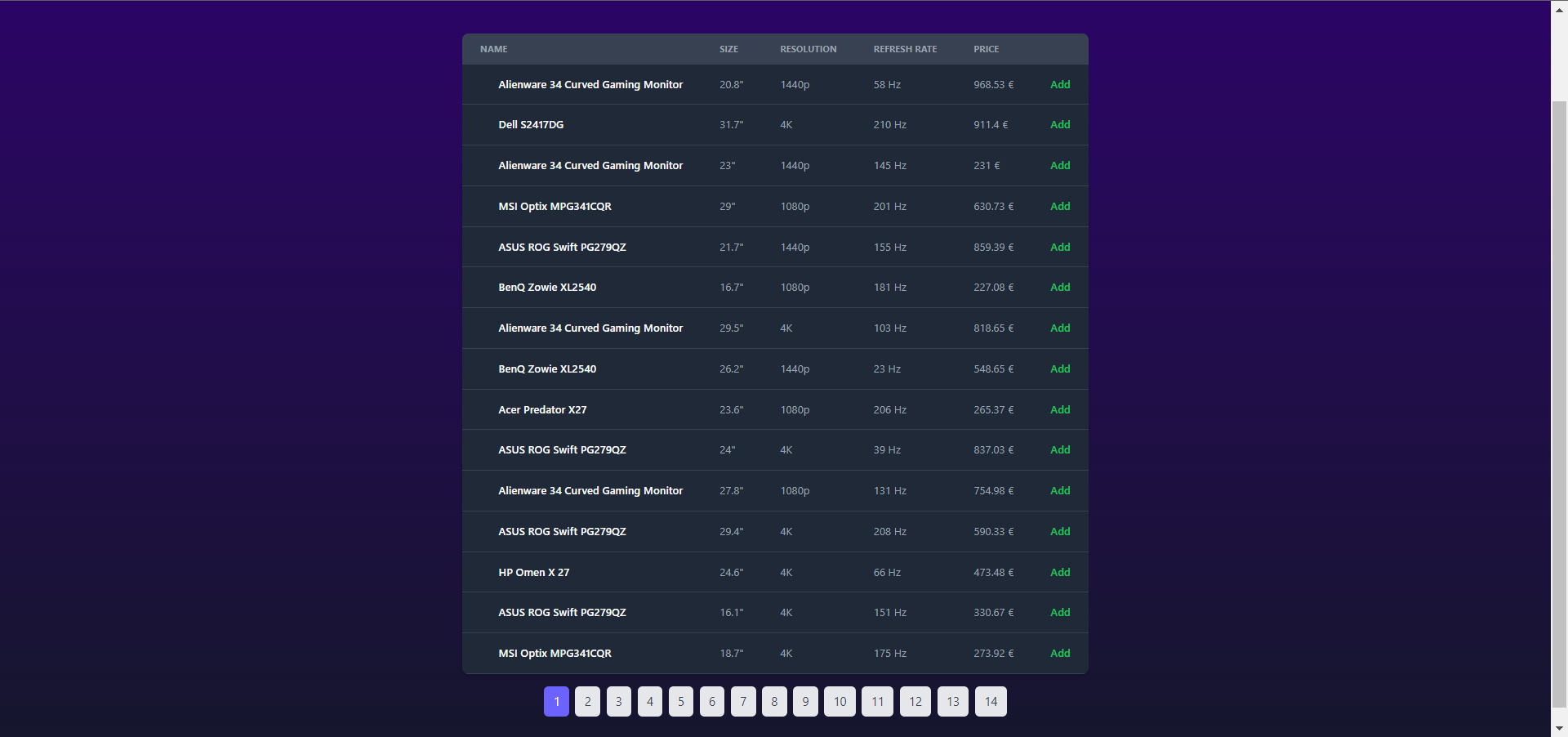Screen dimensions: 1568x737
Task: Go to page 13
Action: coord(952,701)
